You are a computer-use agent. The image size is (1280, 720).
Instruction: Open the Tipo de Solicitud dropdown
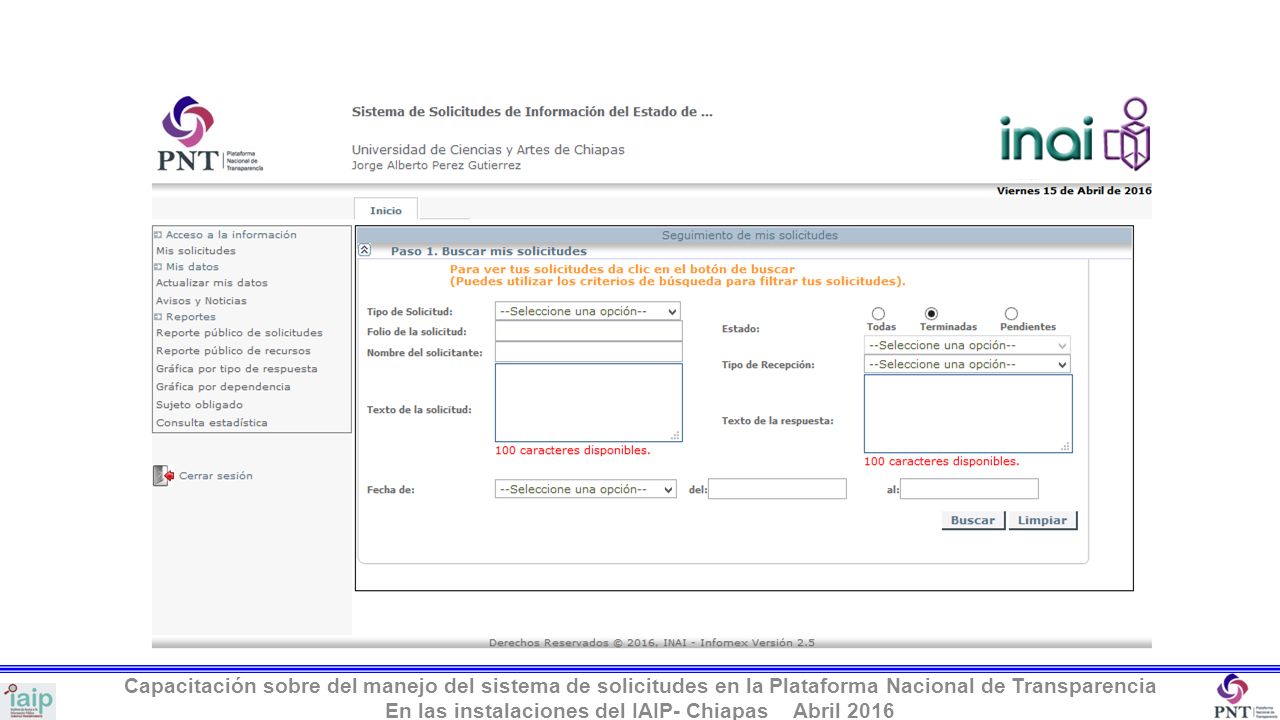(x=588, y=311)
